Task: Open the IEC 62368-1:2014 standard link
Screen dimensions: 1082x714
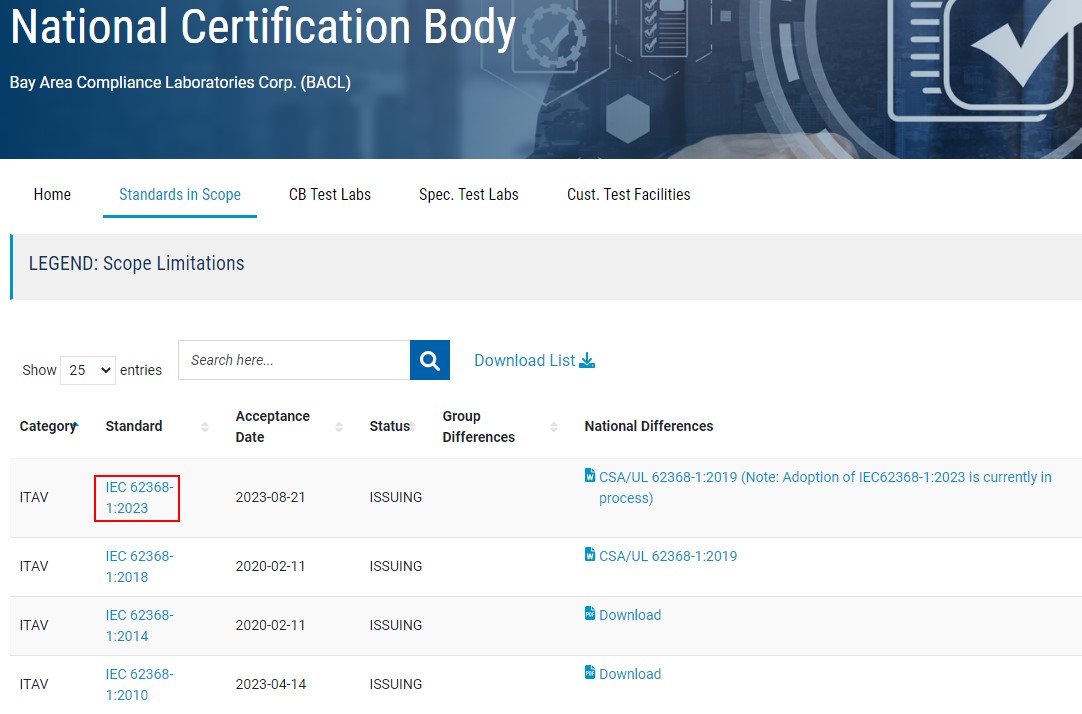Action: click(140, 625)
